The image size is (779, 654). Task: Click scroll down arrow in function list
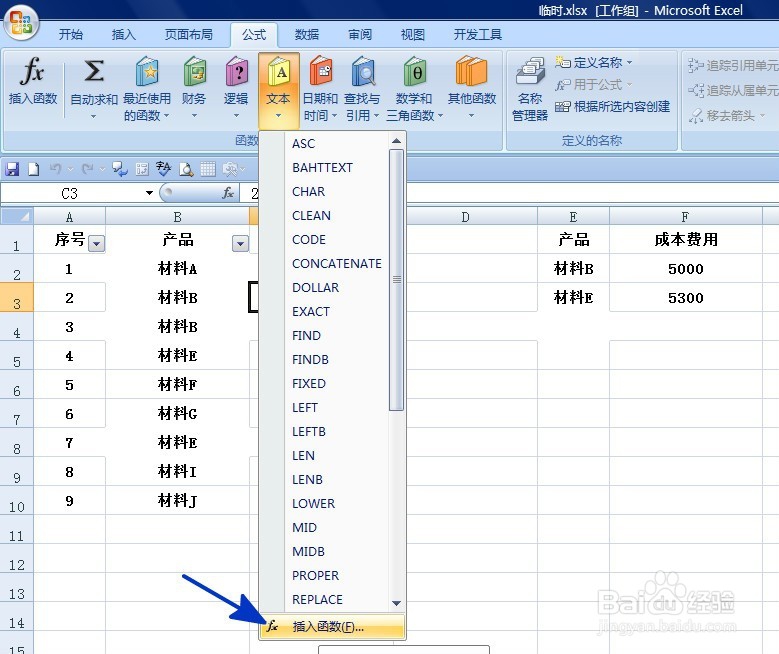(396, 603)
